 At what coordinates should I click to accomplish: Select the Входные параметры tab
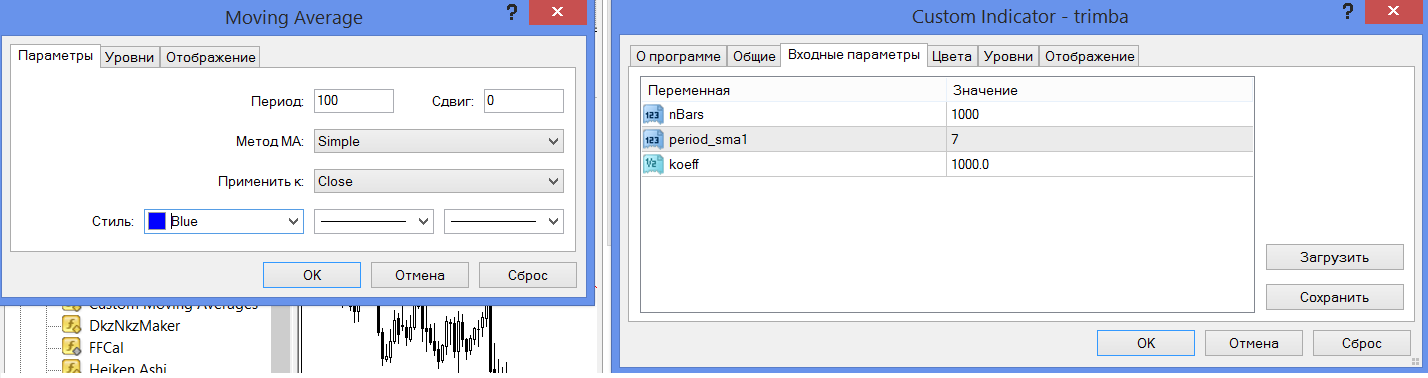tap(853, 55)
